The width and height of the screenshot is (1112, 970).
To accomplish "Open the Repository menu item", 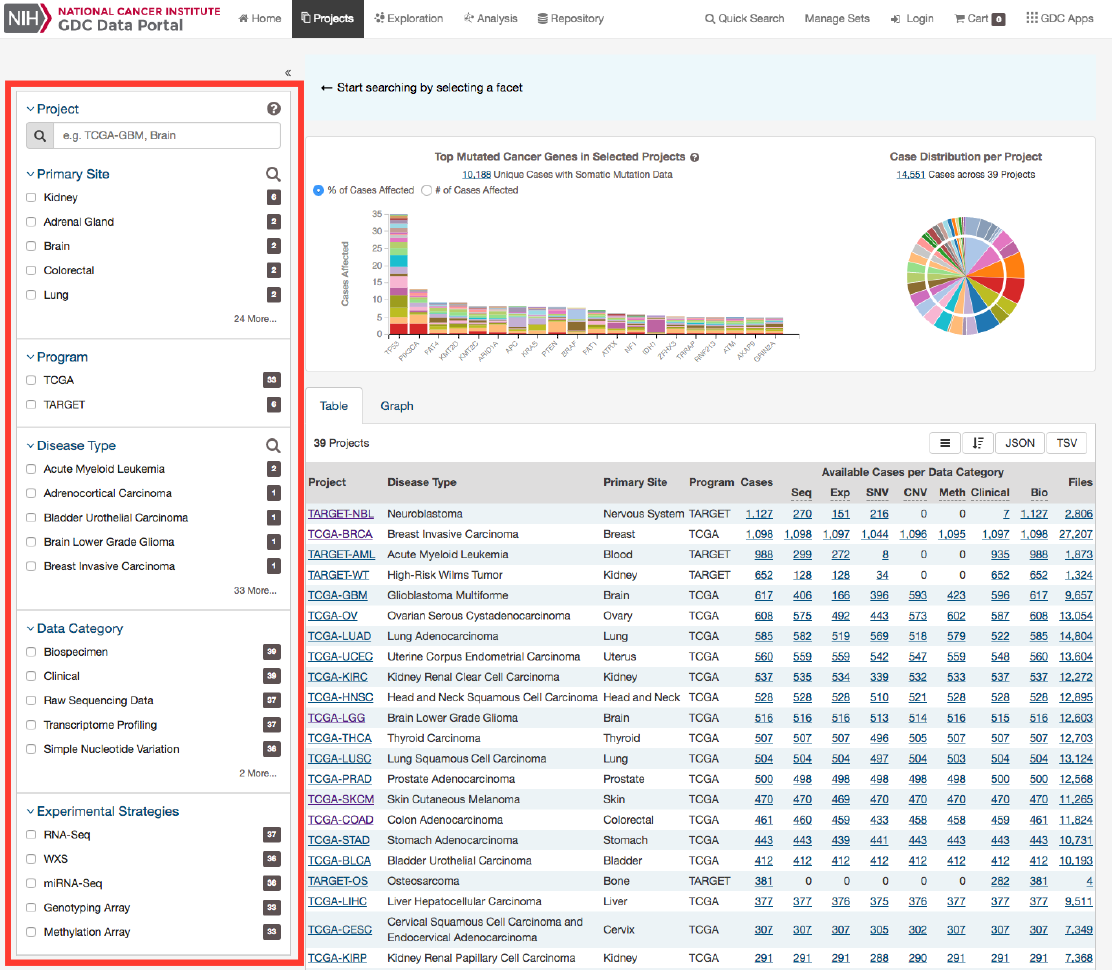I will click(570, 18).
